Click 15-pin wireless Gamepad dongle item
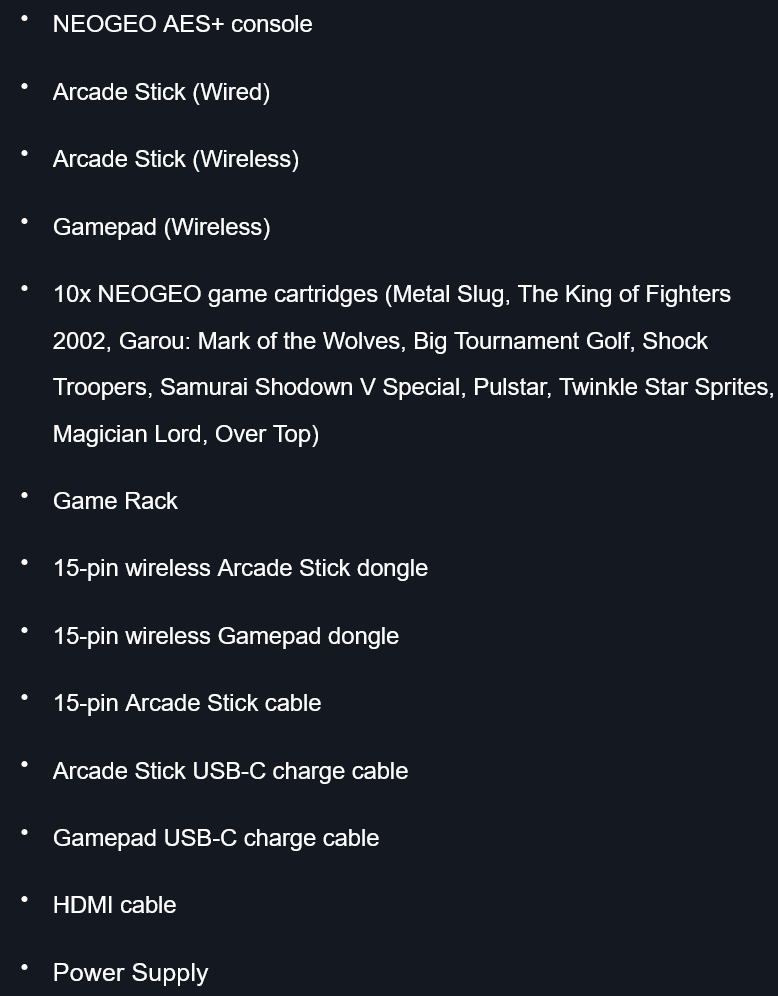The width and height of the screenshot is (778, 996). (x=225, y=636)
